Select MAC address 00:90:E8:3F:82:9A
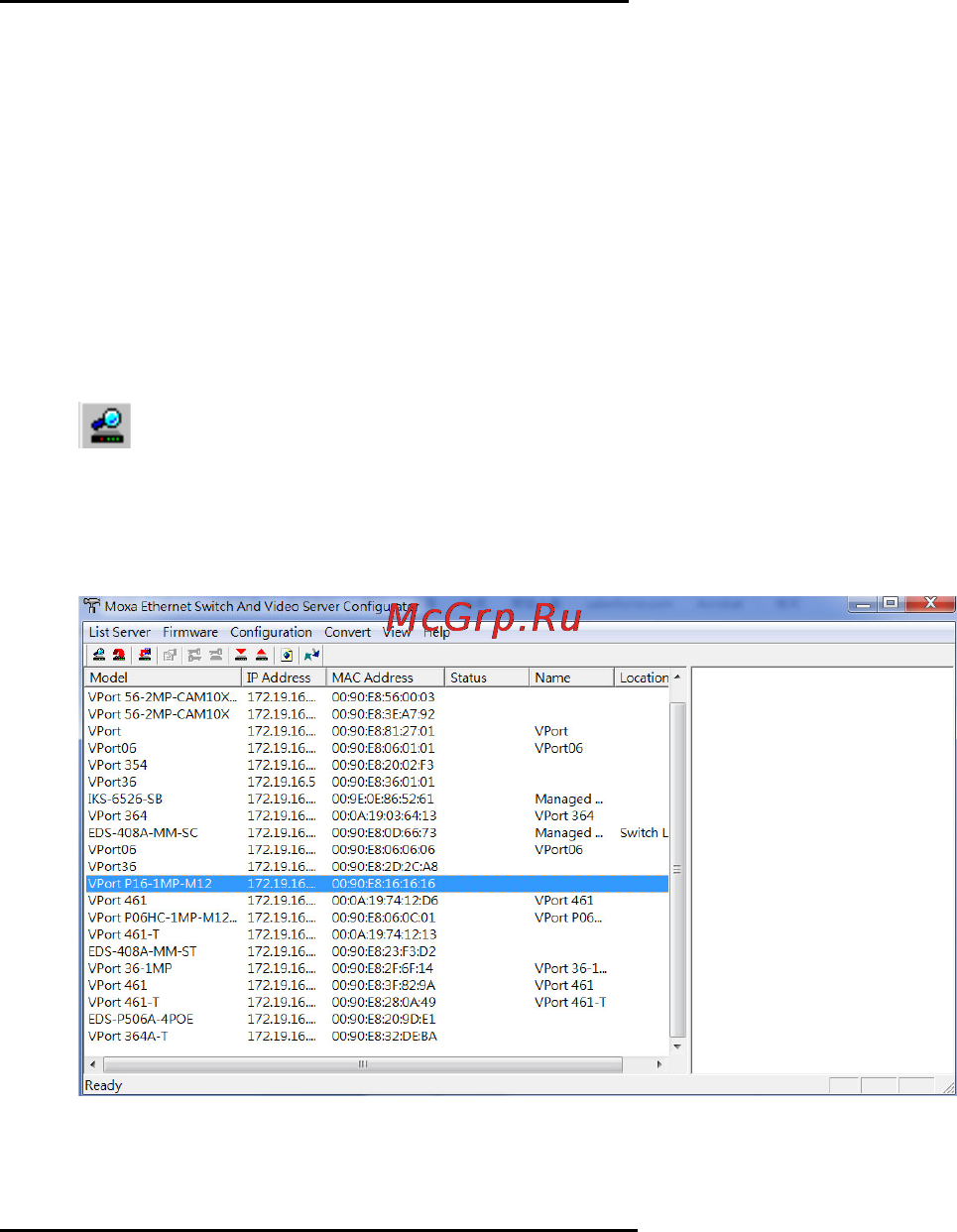 (384, 985)
